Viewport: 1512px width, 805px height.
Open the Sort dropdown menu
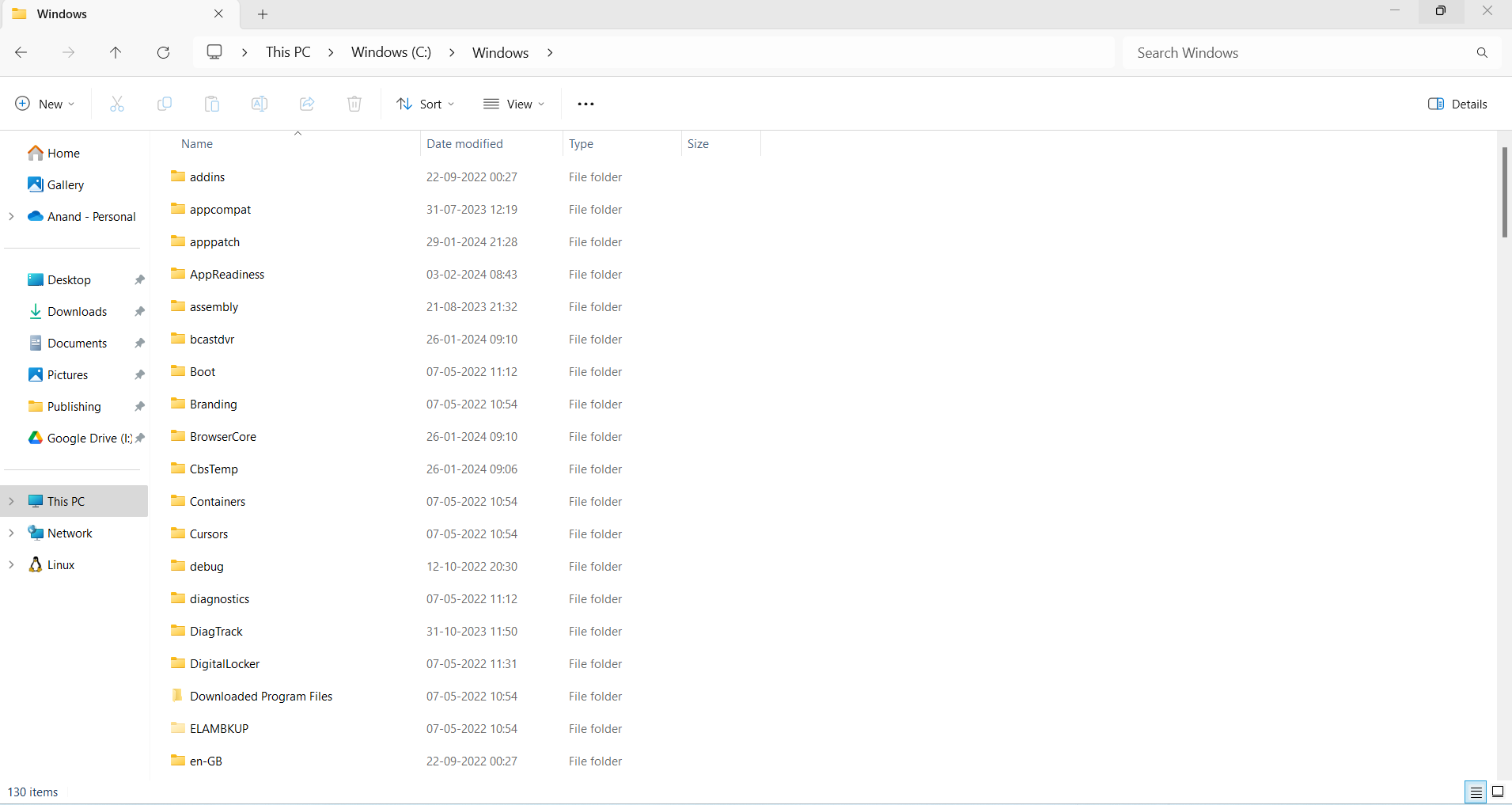(x=426, y=104)
